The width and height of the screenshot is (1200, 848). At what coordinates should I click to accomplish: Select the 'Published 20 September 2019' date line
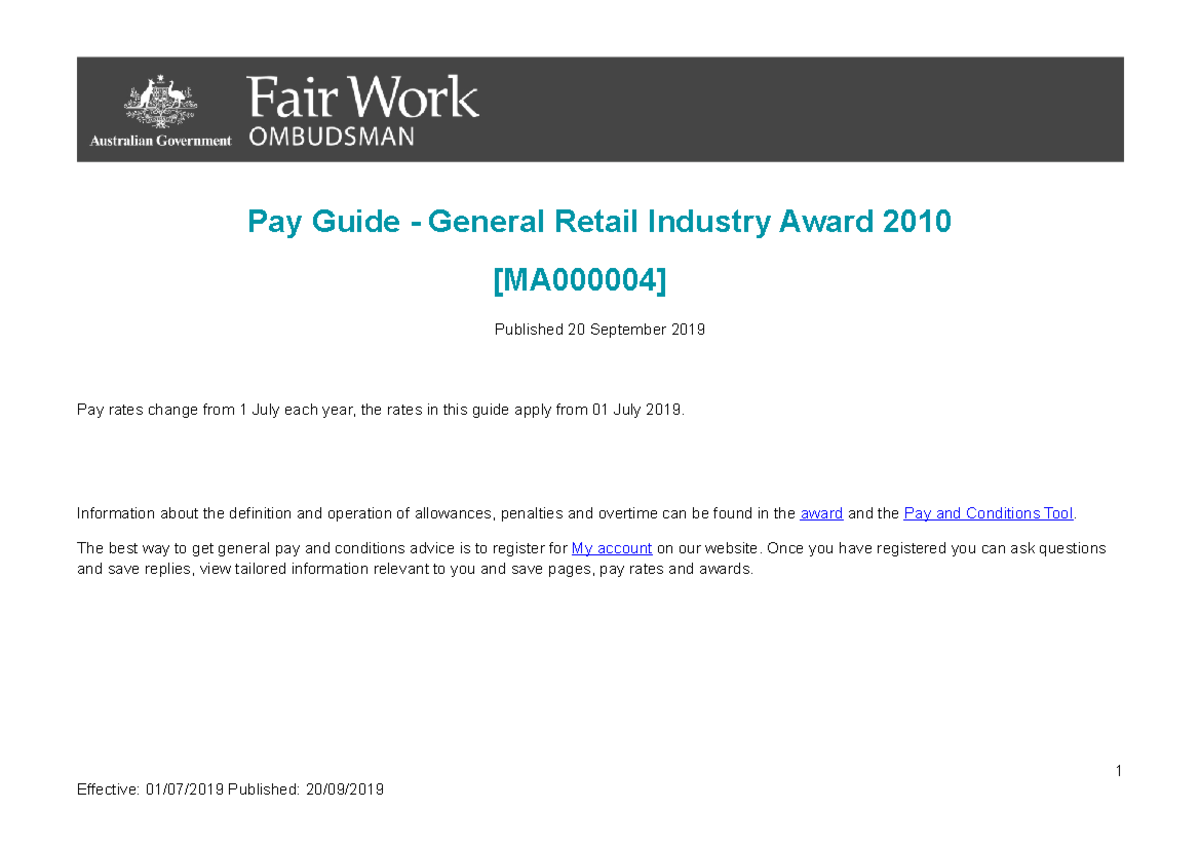pos(599,329)
